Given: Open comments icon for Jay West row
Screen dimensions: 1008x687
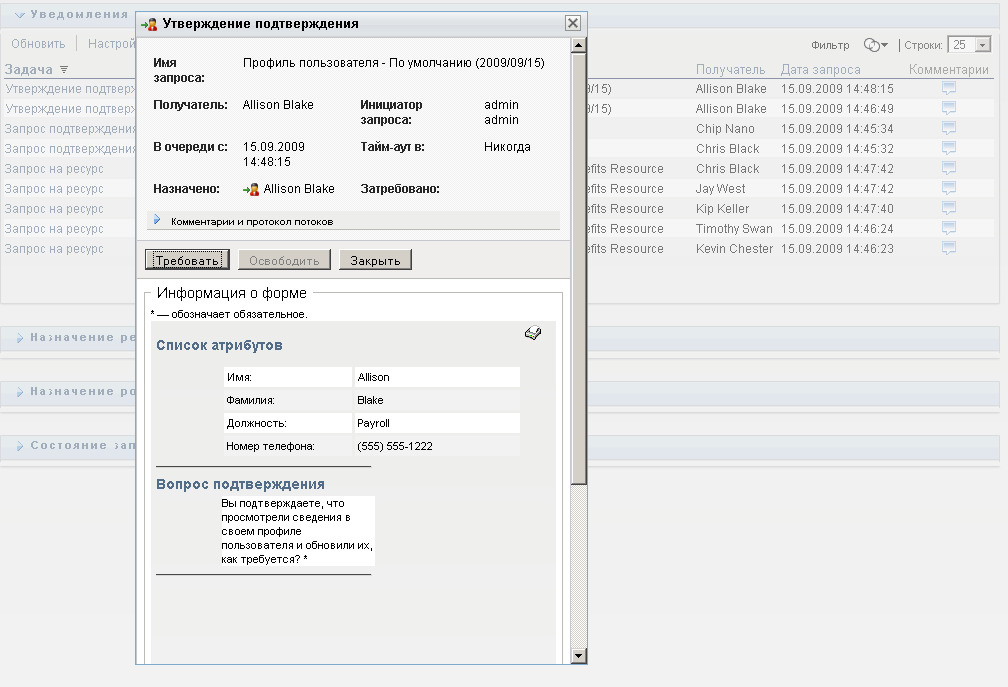Looking at the screenshot, I should [948, 188].
